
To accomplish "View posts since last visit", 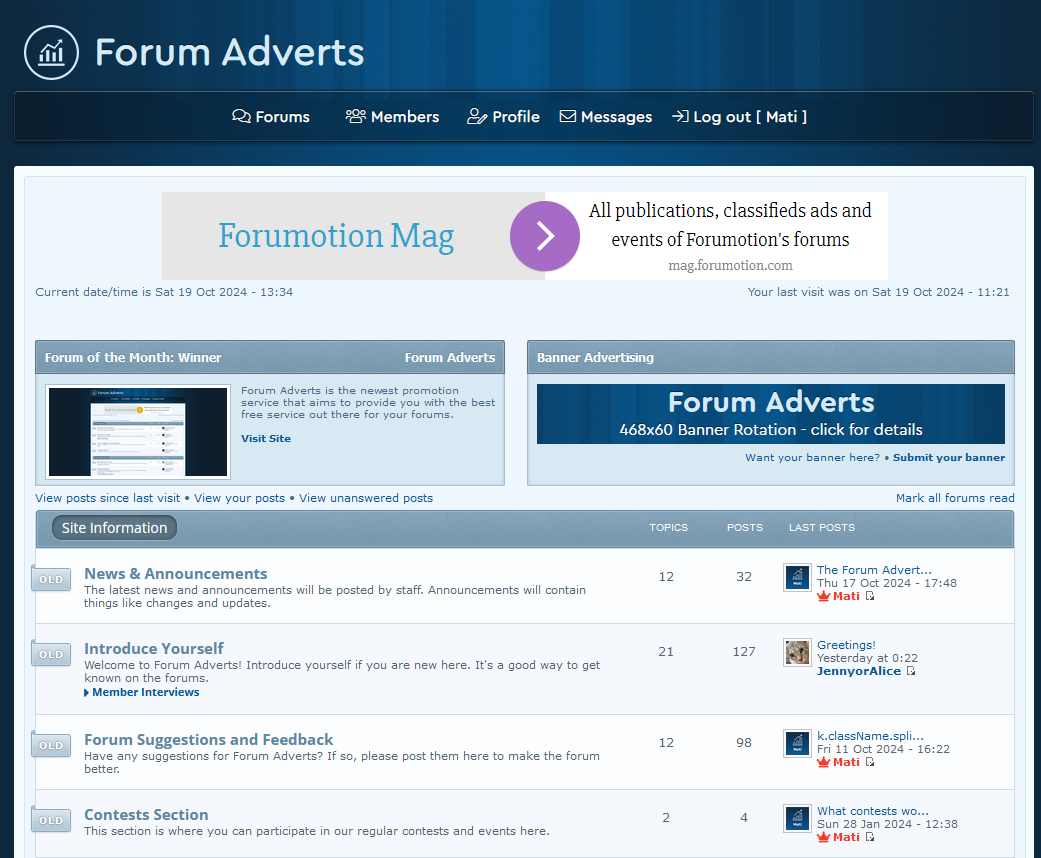I will pyautogui.click(x=108, y=498).
